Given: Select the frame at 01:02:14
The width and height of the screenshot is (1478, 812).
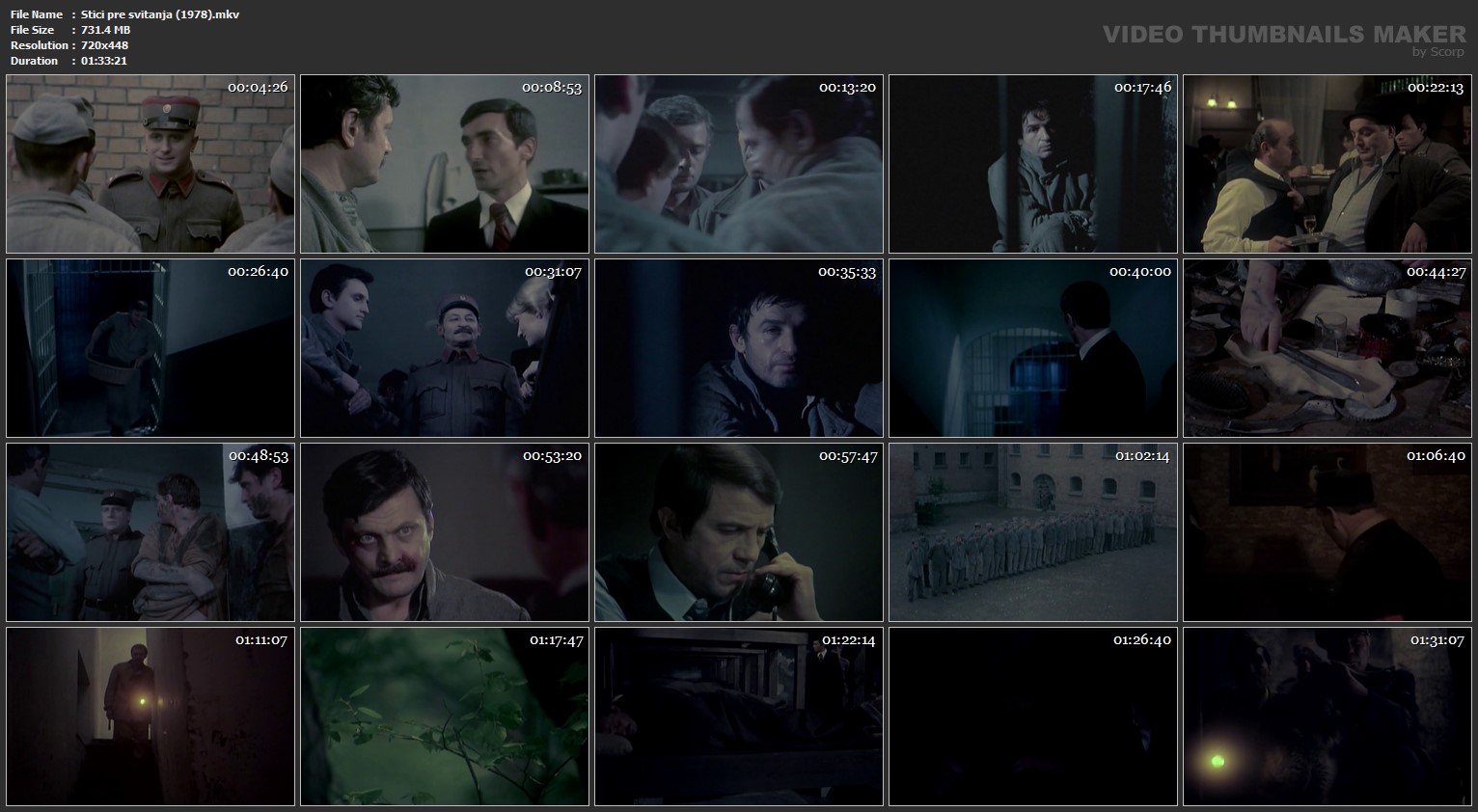Looking at the screenshot, I should coord(1033,532).
